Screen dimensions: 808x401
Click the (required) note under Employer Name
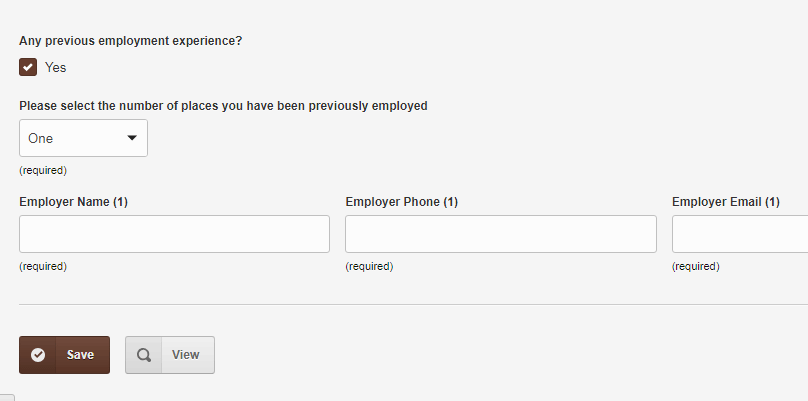43,266
